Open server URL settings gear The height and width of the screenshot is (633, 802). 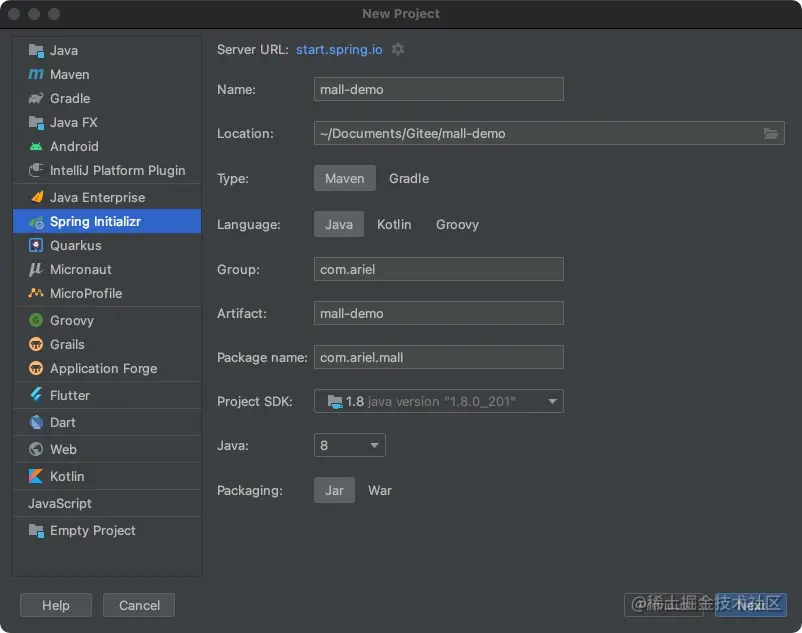pyautogui.click(x=398, y=49)
